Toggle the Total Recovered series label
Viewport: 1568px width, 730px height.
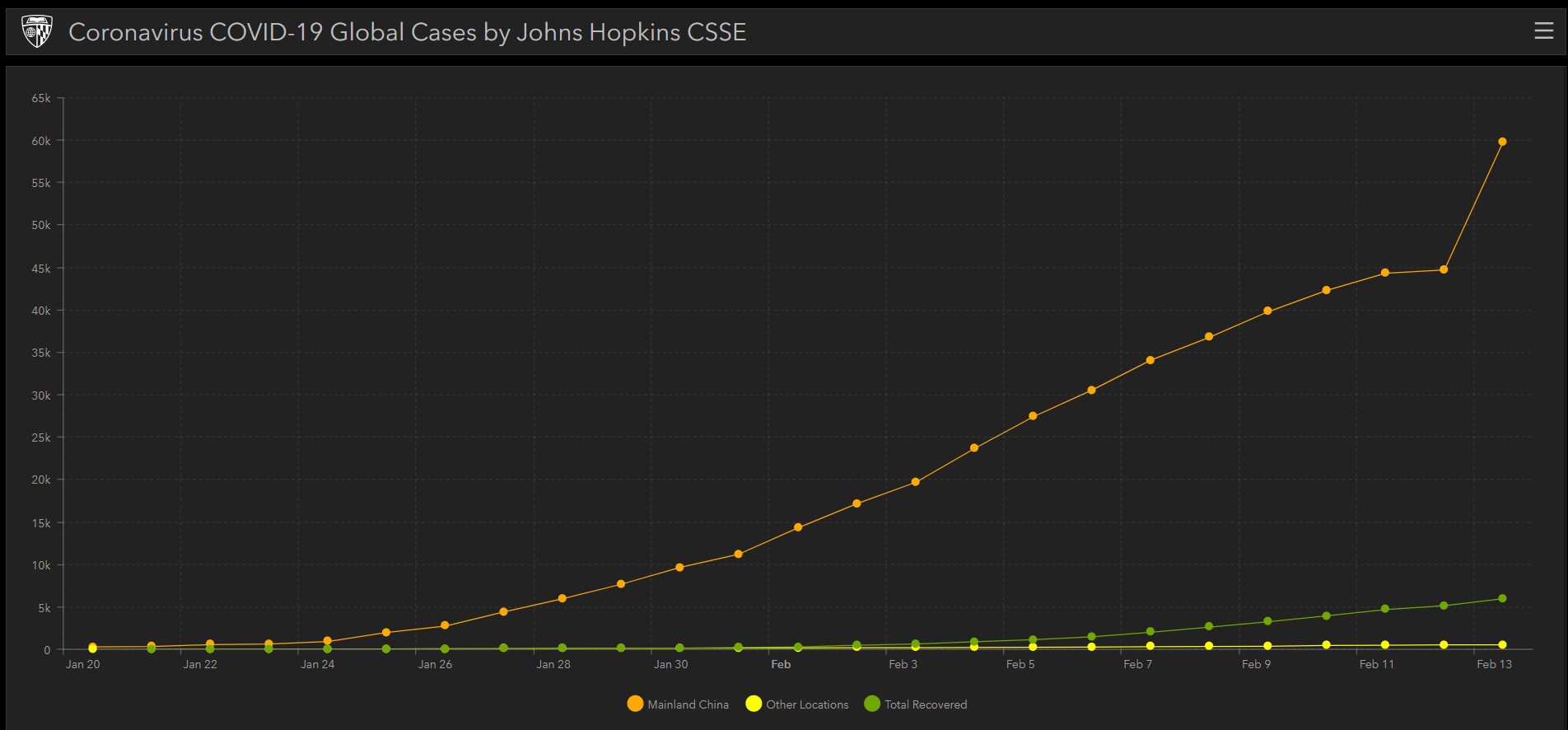926,704
